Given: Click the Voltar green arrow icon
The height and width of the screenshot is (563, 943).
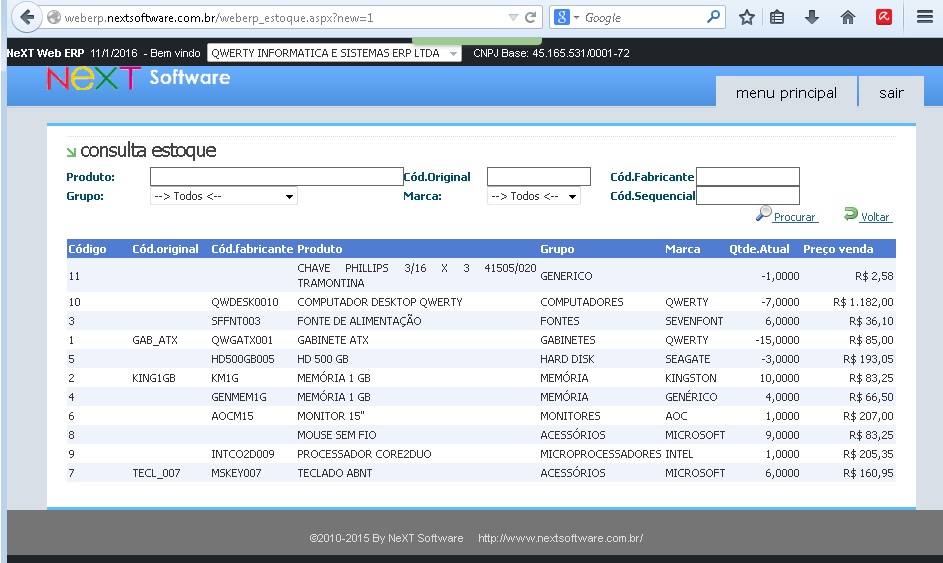Looking at the screenshot, I should [851, 214].
